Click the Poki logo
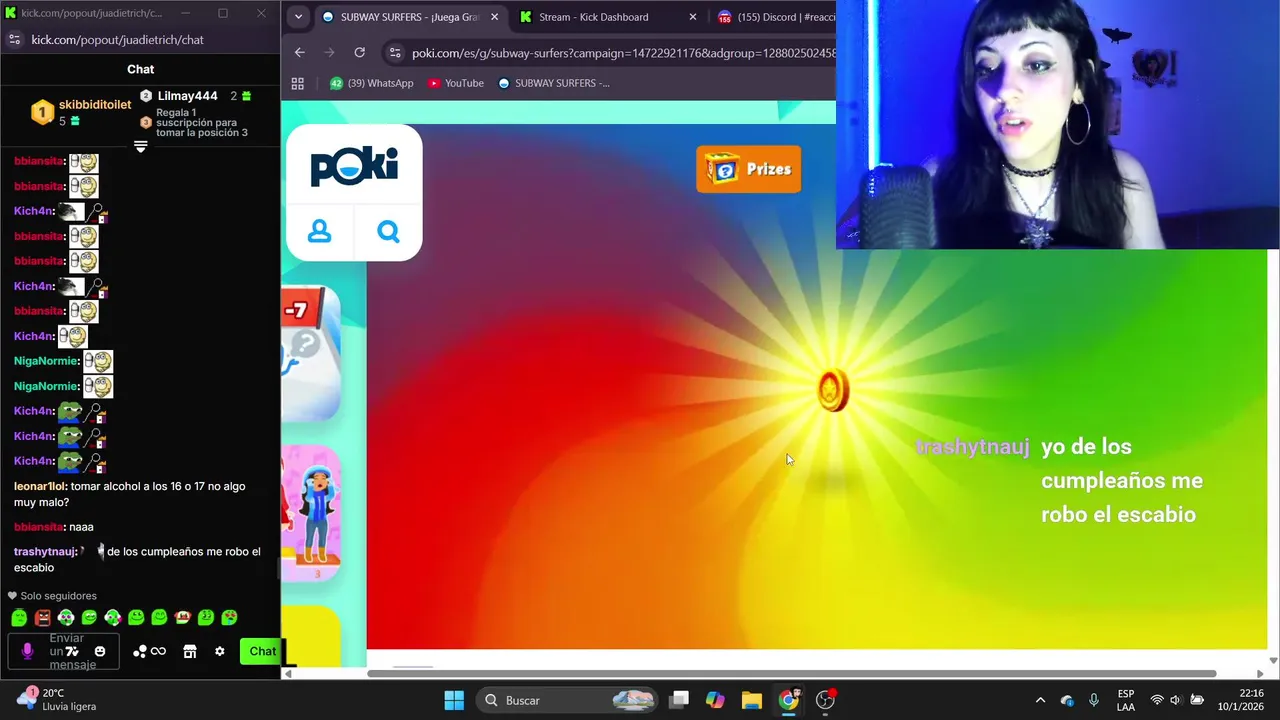 click(354, 166)
